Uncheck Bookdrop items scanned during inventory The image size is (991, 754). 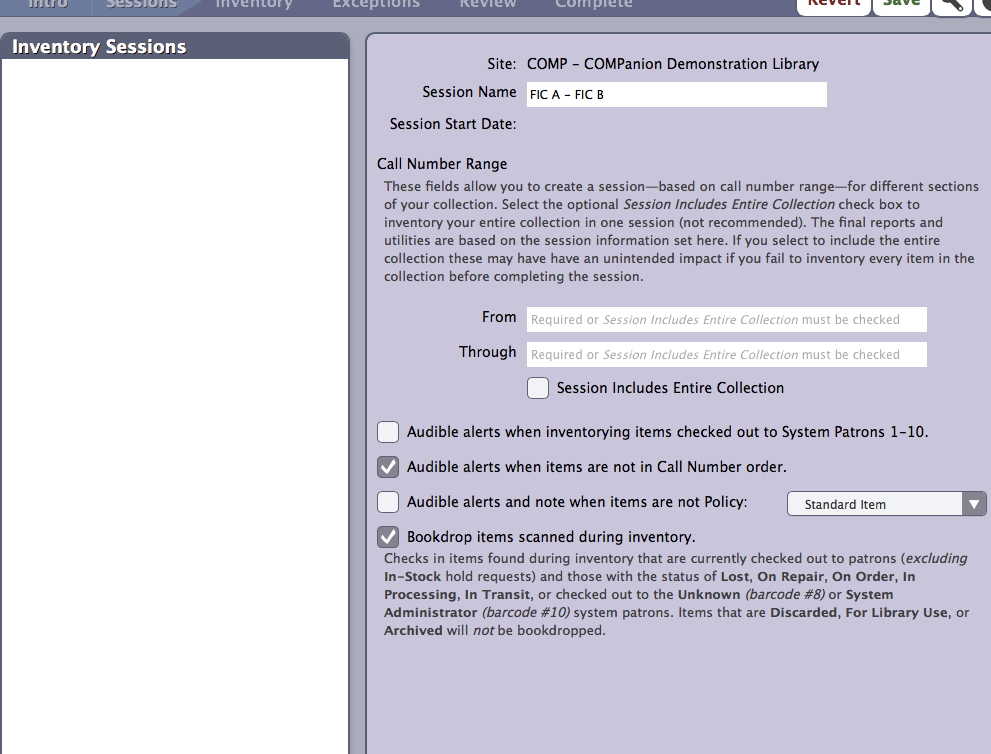pos(388,537)
